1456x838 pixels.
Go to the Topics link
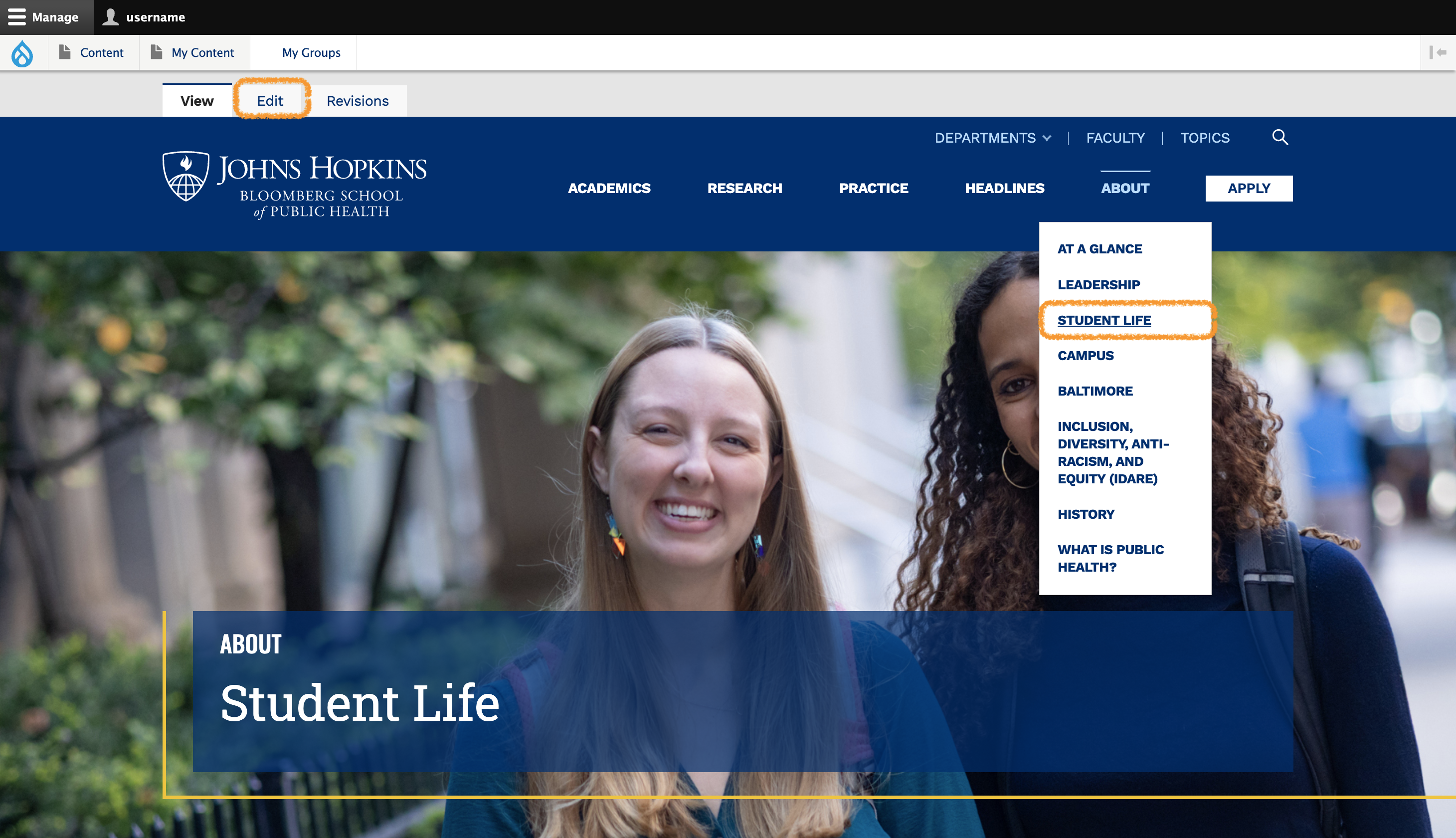pos(1205,138)
